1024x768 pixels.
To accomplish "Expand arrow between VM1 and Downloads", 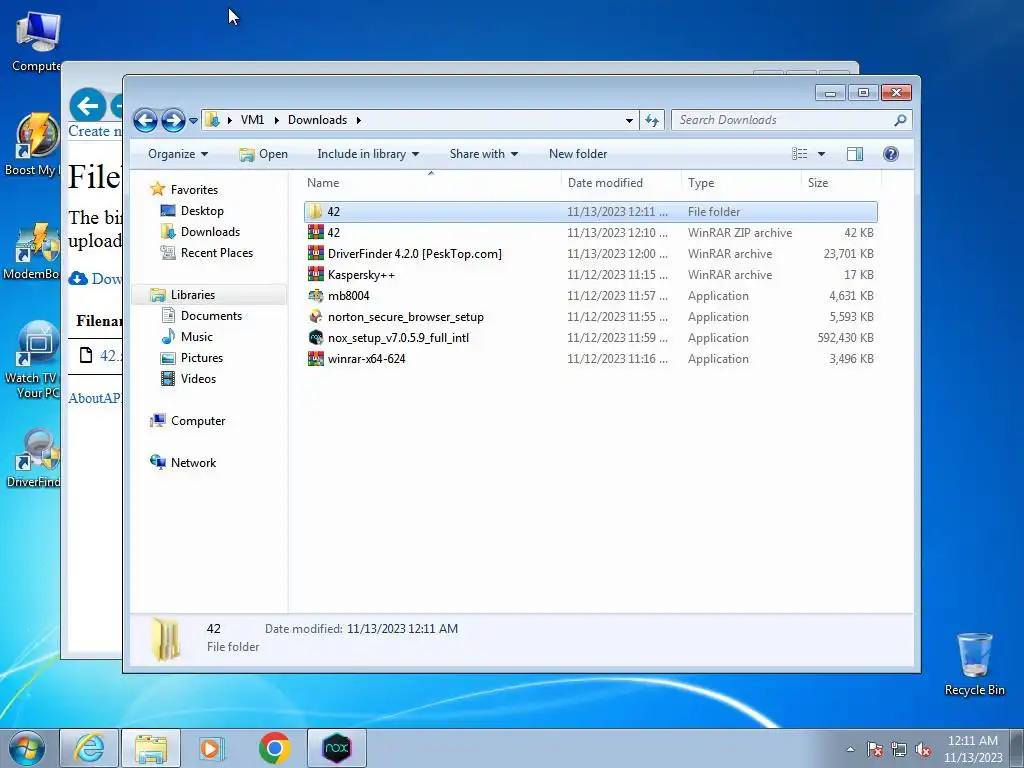I will click(276, 120).
